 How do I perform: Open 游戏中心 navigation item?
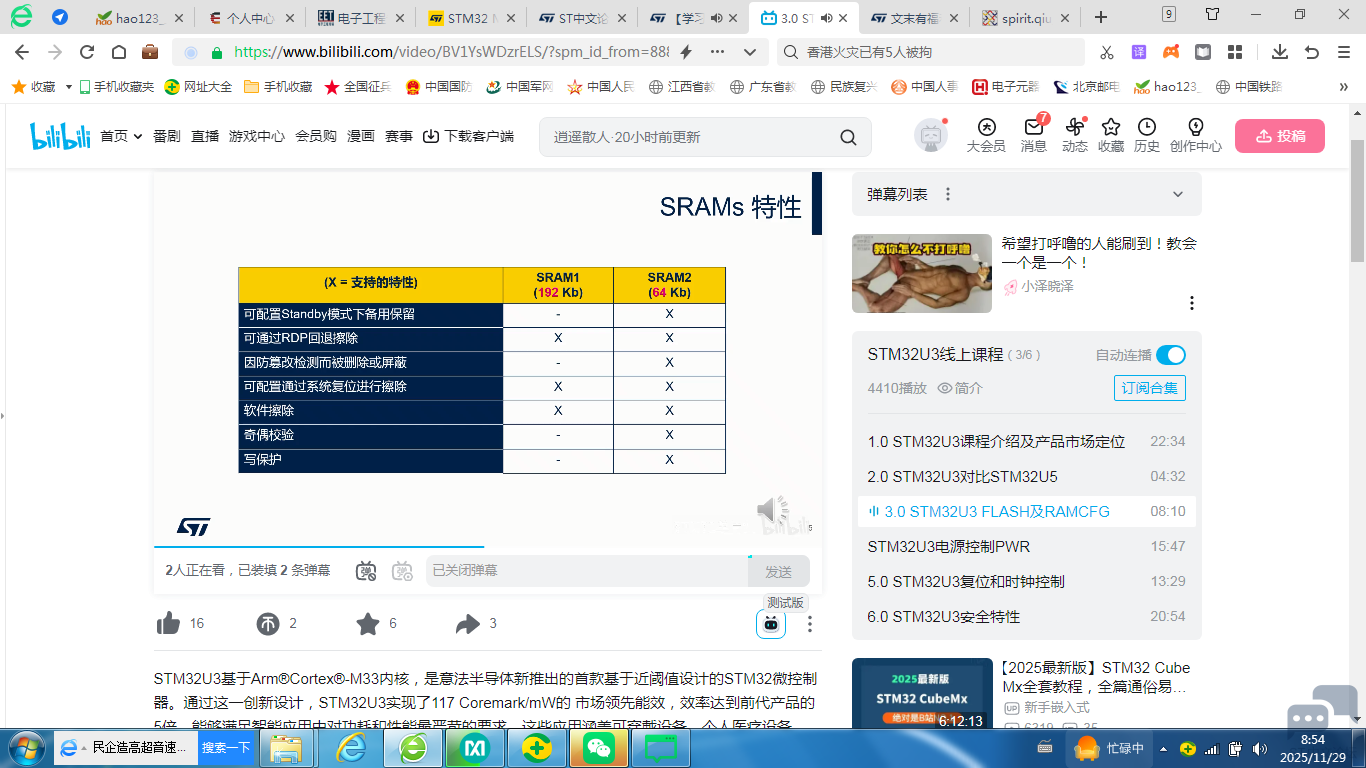(257, 137)
